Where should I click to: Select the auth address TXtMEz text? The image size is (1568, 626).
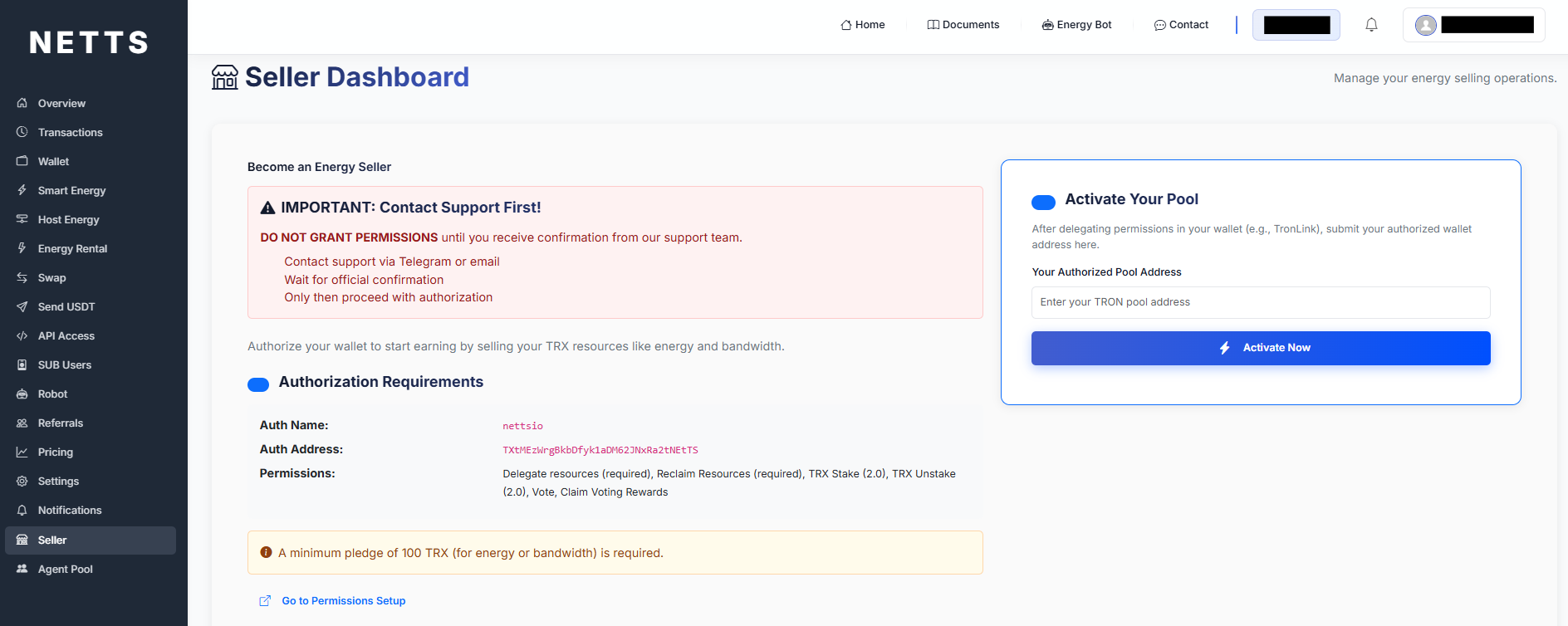tap(600, 450)
